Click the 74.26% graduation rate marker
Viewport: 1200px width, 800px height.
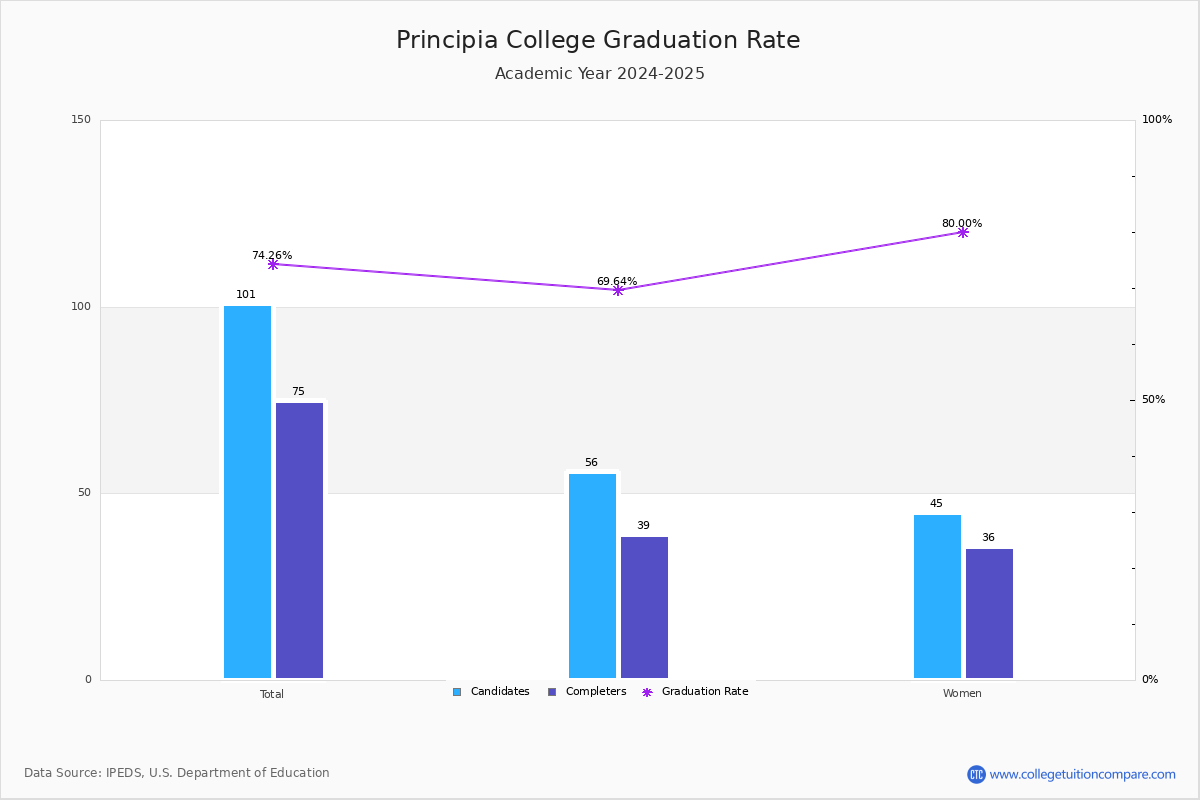click(x=273, y=264)
